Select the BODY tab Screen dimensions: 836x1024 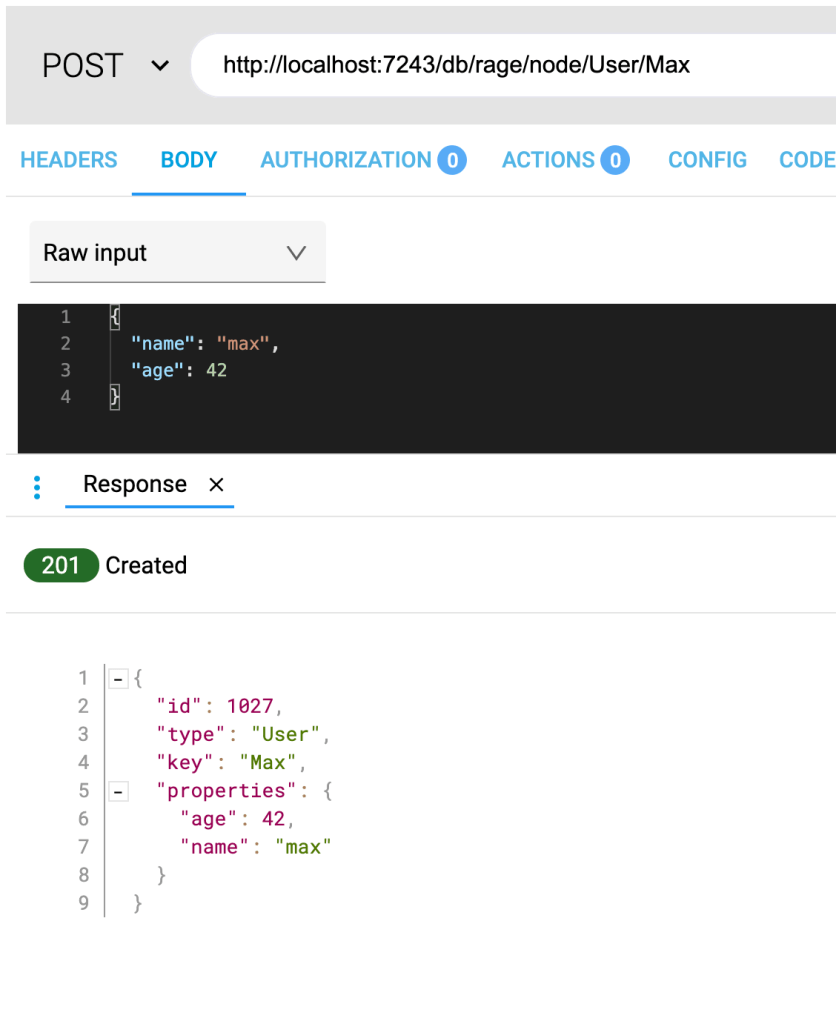pos(189,160)
